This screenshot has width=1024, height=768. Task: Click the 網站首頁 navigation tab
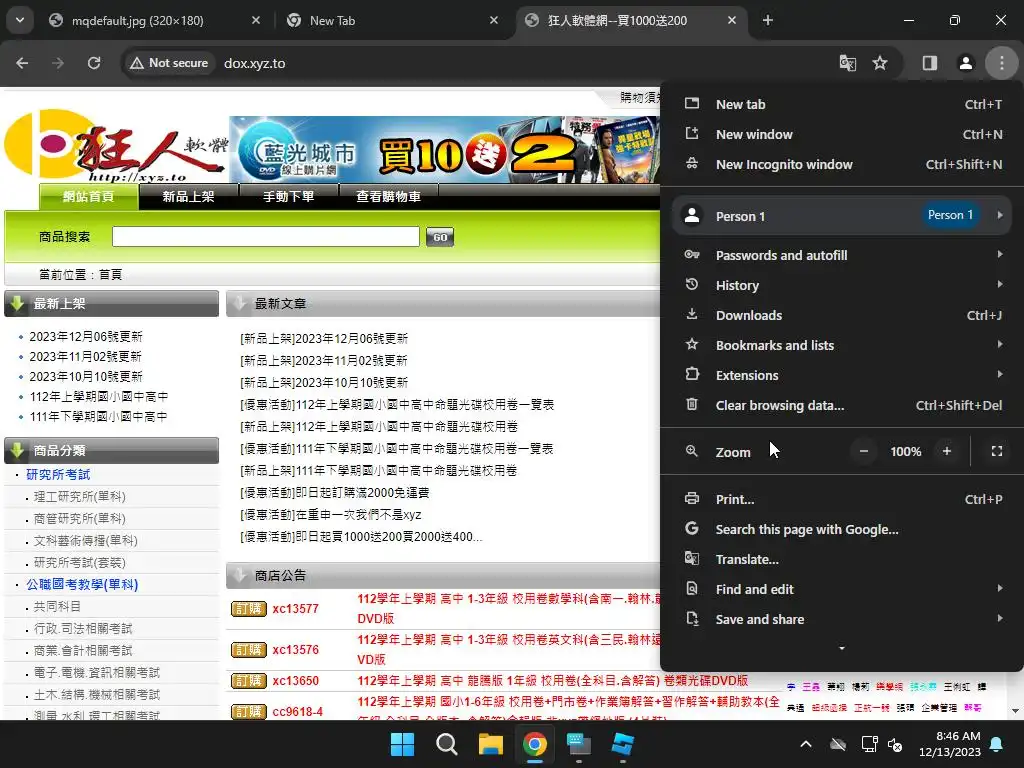point(89,197)
